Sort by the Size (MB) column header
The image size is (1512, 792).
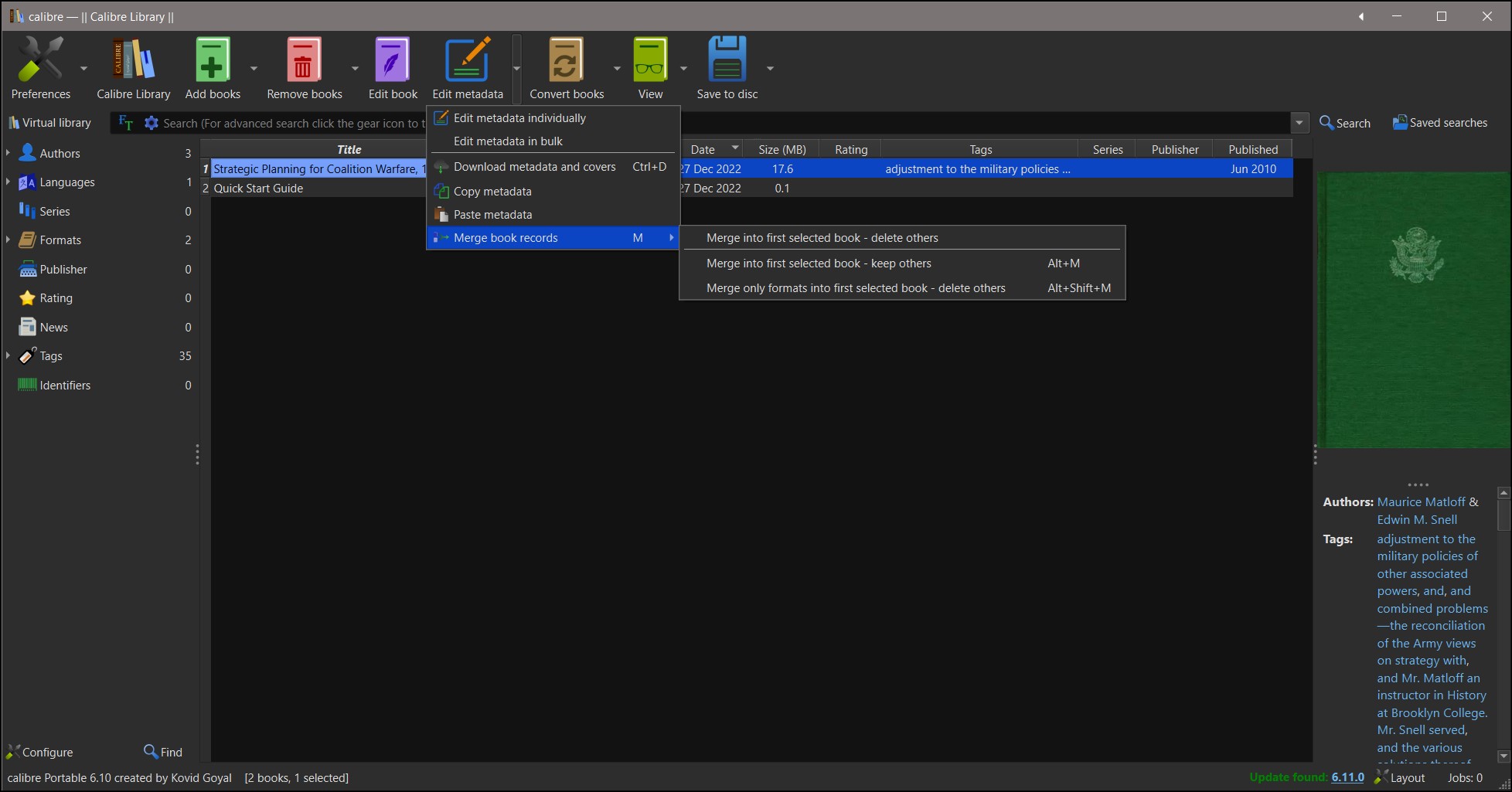pyautogui.click(x=782, y=149)
